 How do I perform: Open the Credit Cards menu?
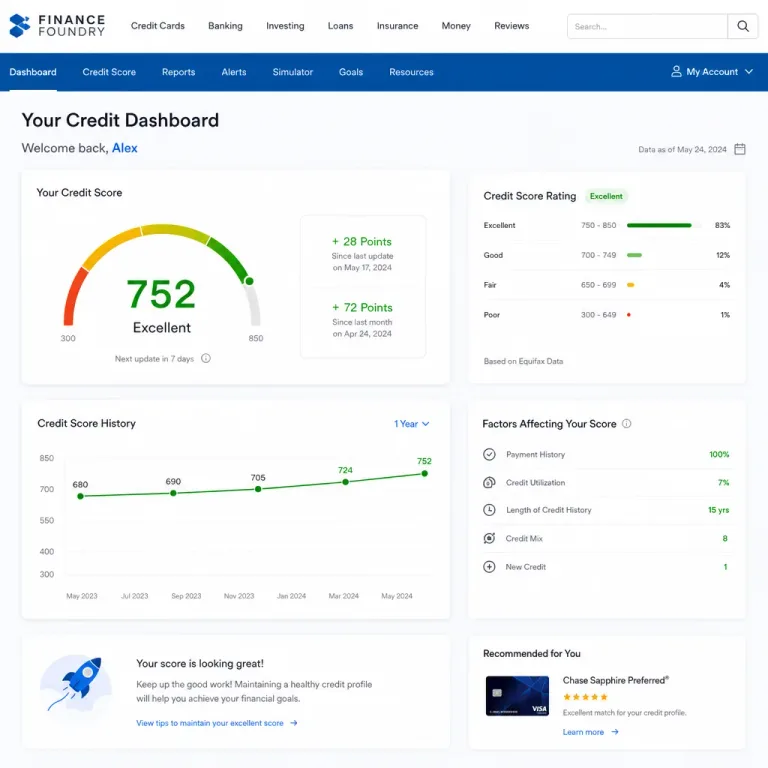tap(158, 25)
